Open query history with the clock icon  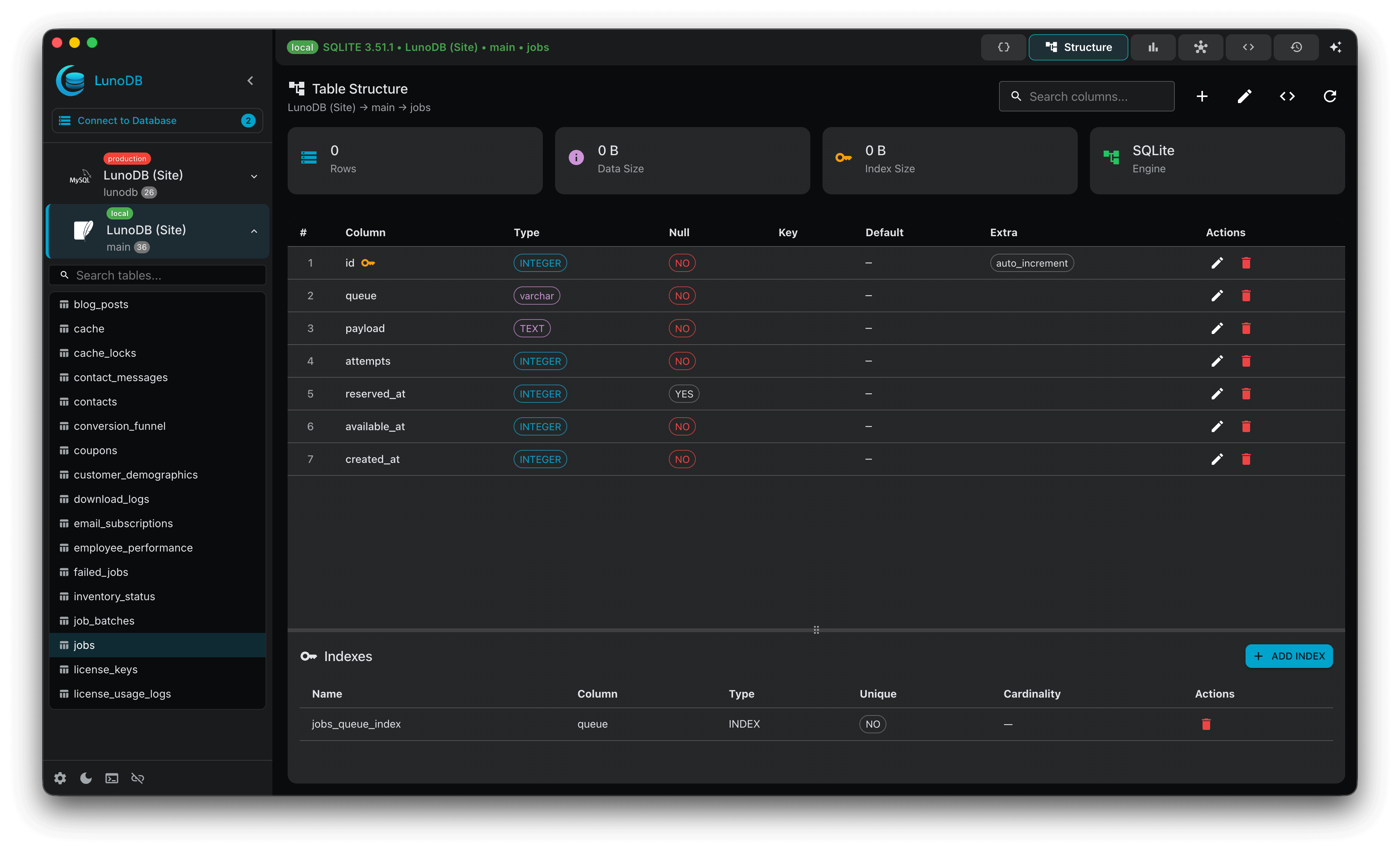tap(1296, 47)
